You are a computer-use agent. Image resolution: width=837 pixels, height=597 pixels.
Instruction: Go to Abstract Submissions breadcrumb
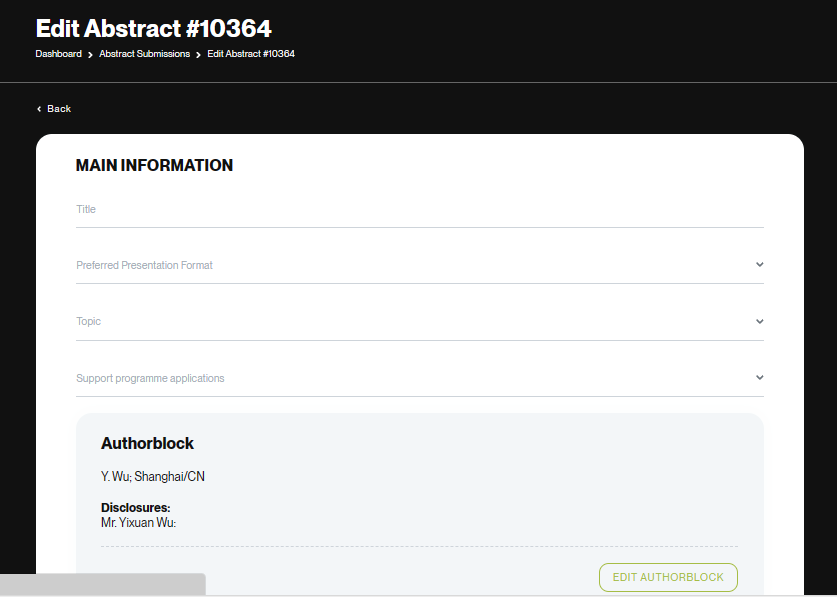pyautogui.click(x=144, y=54)
